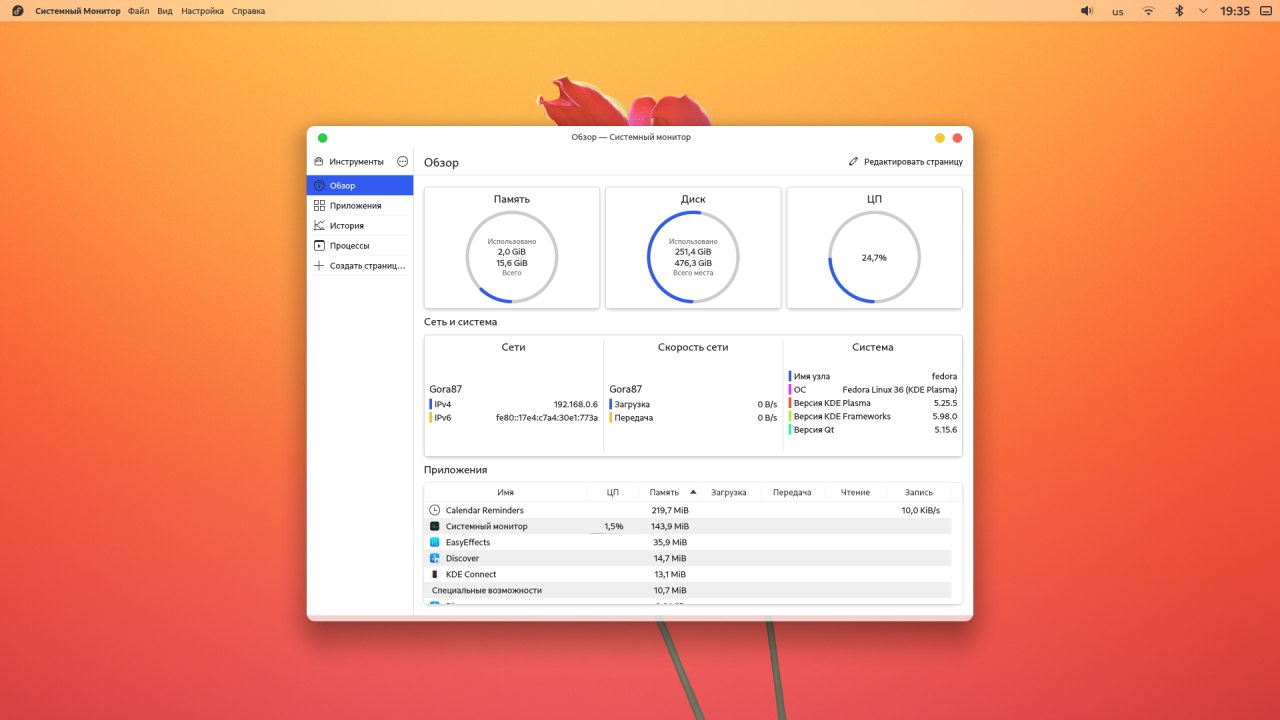1280x720 pixels.
Task: Open the Справка menu
Action: point(249,11)
